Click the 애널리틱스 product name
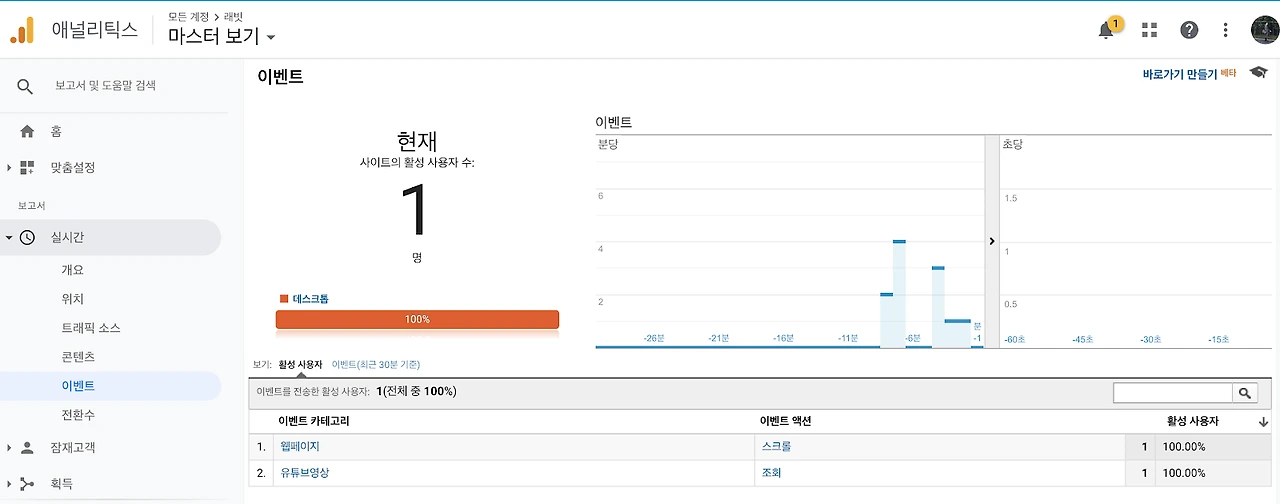This screenshot has width=1280, height=504. (94, 30)
